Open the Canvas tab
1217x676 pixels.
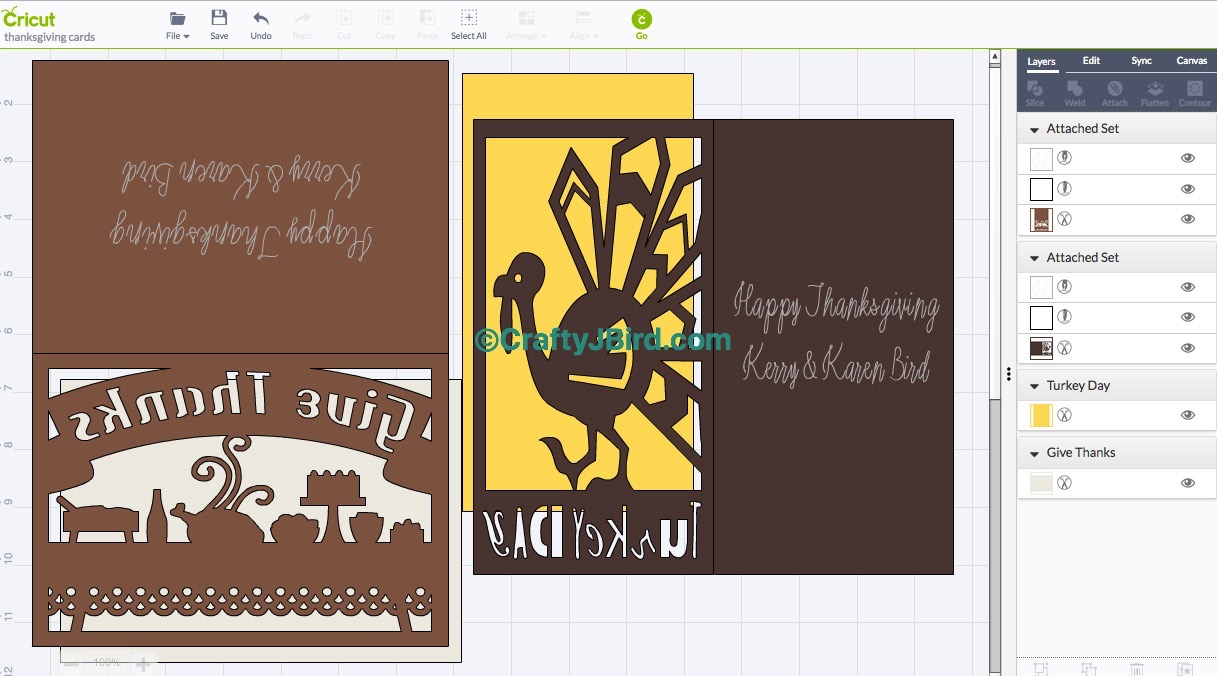pos(1191,61)
